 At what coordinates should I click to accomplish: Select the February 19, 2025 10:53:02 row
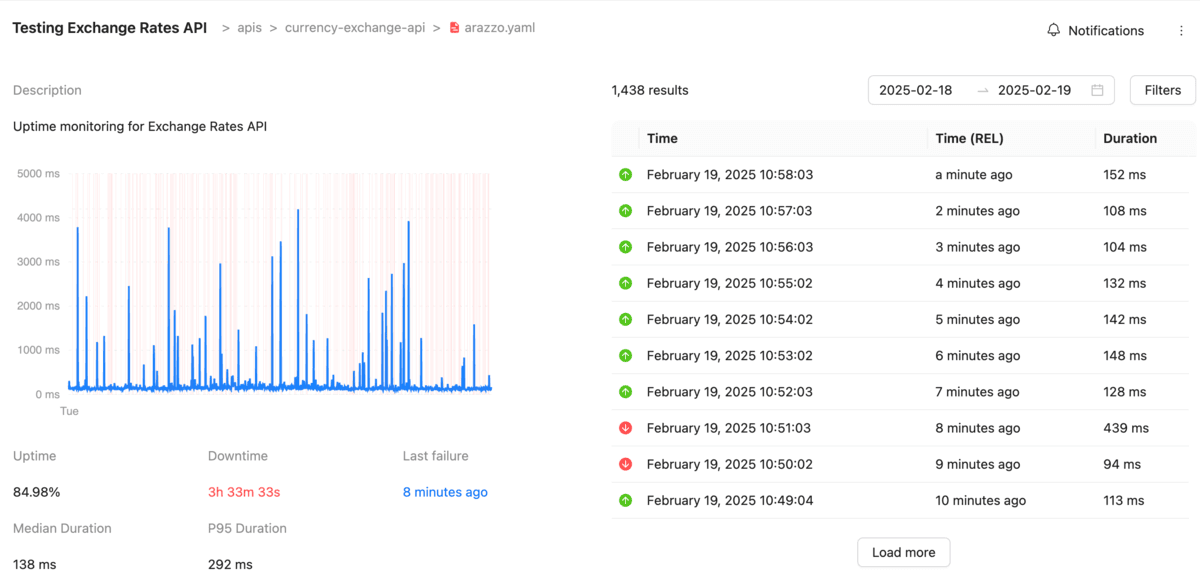pos(729,356)
